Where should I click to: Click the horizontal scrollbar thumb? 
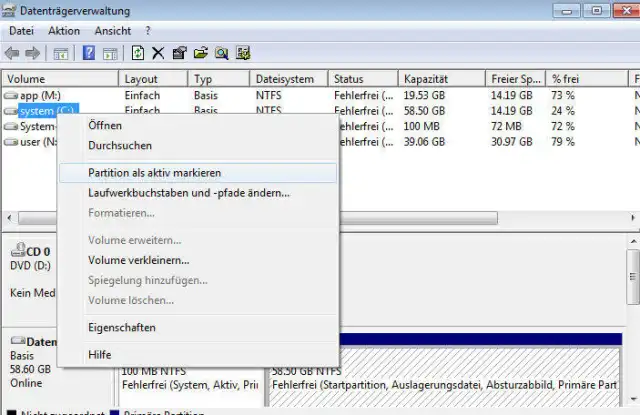[258, 218]
